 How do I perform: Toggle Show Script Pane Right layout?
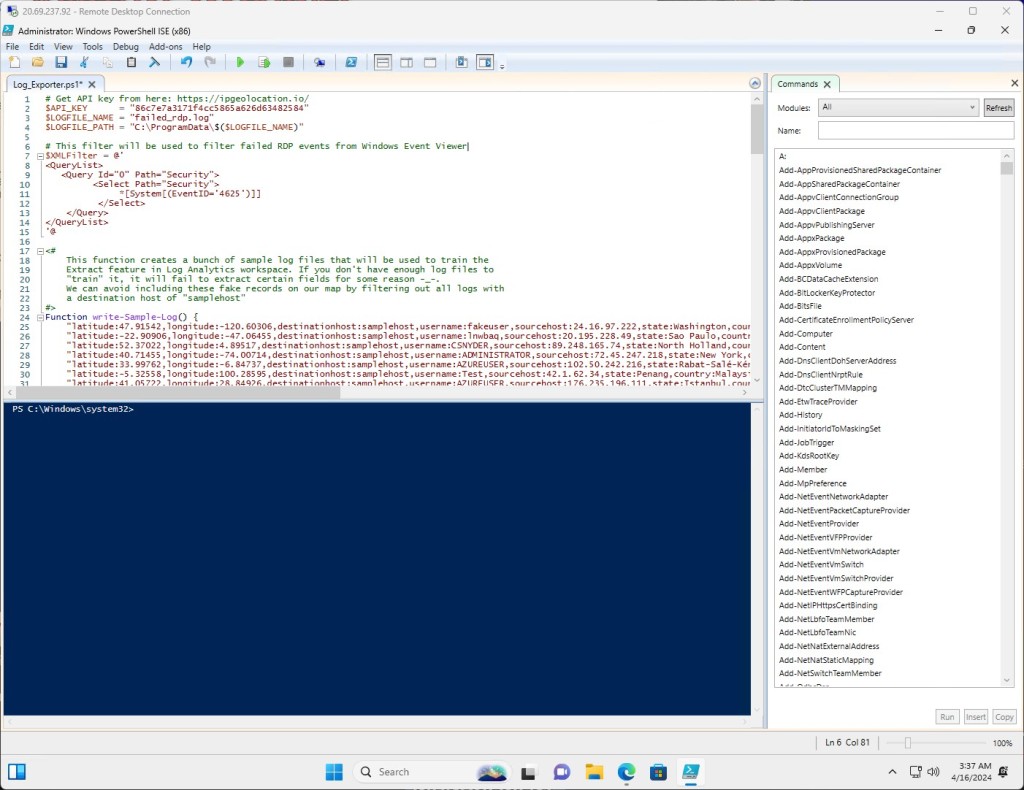point(406,62)
